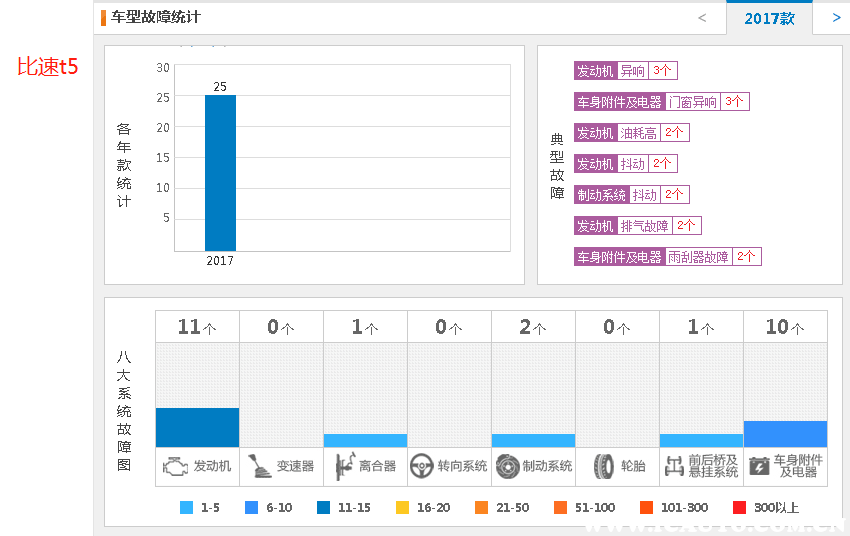Click the 1-5 legend color swatch
This screenshot has width=850, height=536.
click(x=186, y=508)
